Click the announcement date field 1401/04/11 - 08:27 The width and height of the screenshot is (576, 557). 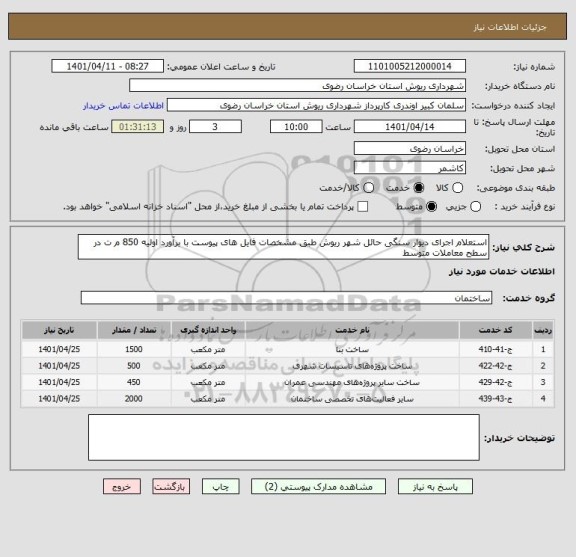click(x=108, y=67)
